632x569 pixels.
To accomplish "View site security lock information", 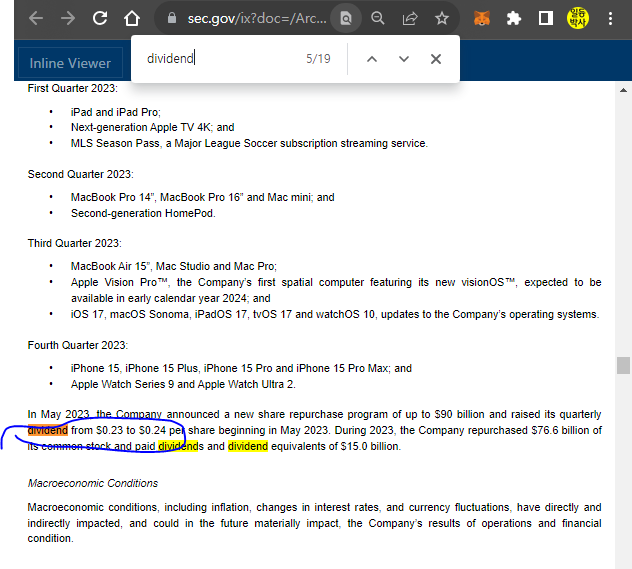I will point(172,18).
